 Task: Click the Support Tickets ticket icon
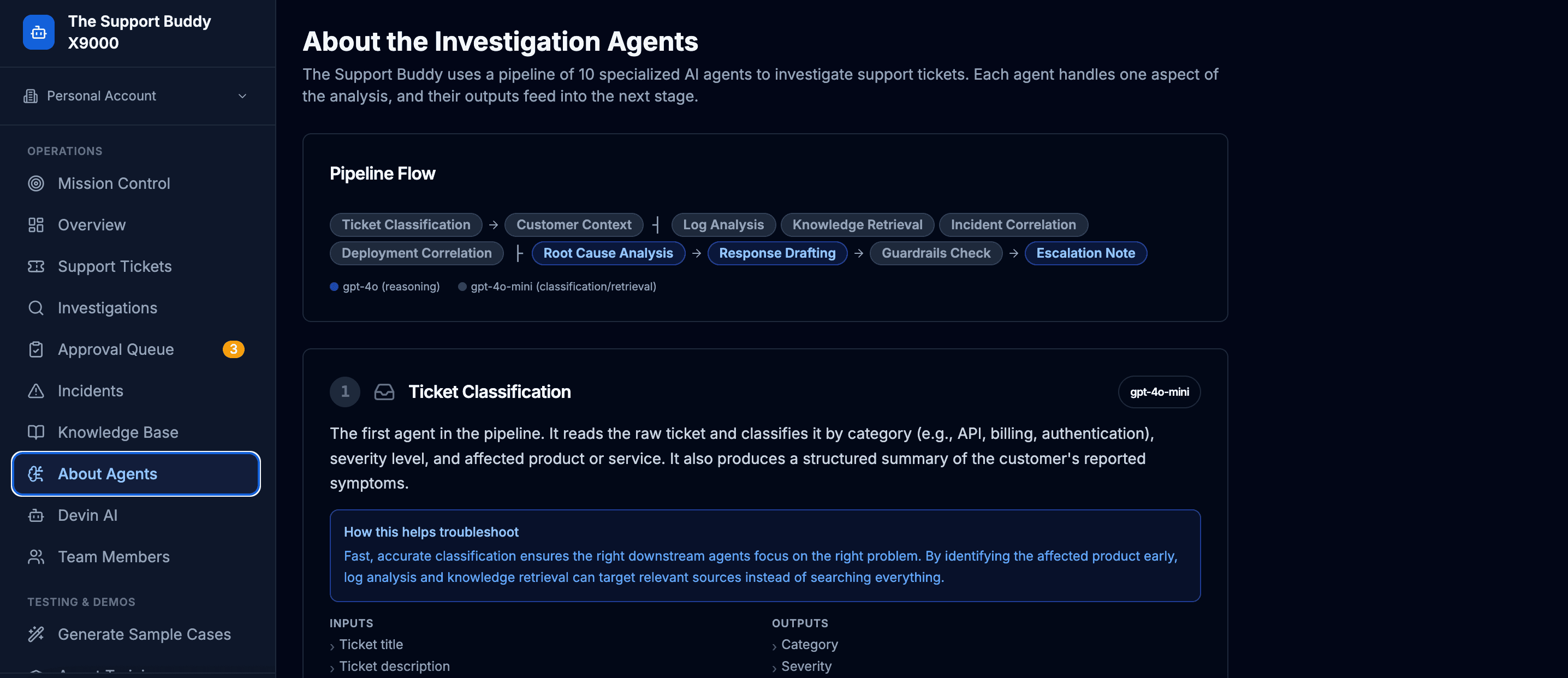click(x=36, y=266)
